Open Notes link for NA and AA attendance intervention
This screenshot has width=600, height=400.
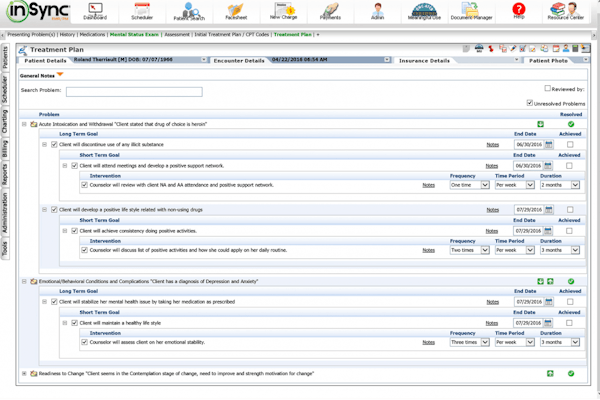click(428, 185)
